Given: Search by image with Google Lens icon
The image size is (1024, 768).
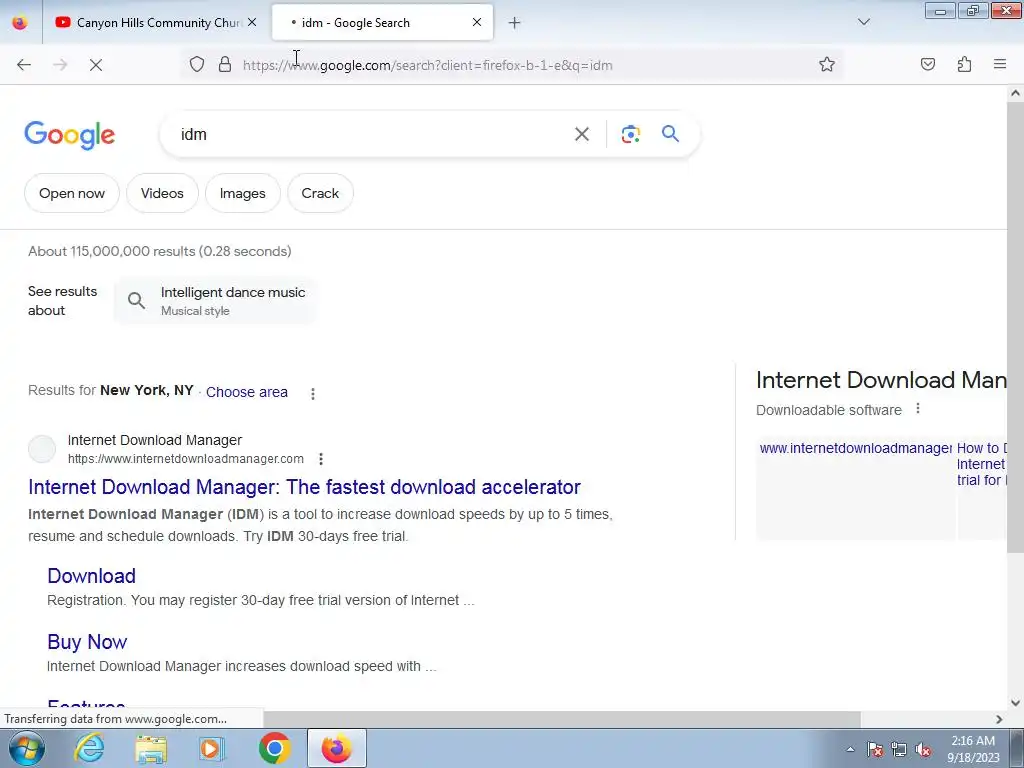Looking at the screenshot, I should tap(630, 134).
